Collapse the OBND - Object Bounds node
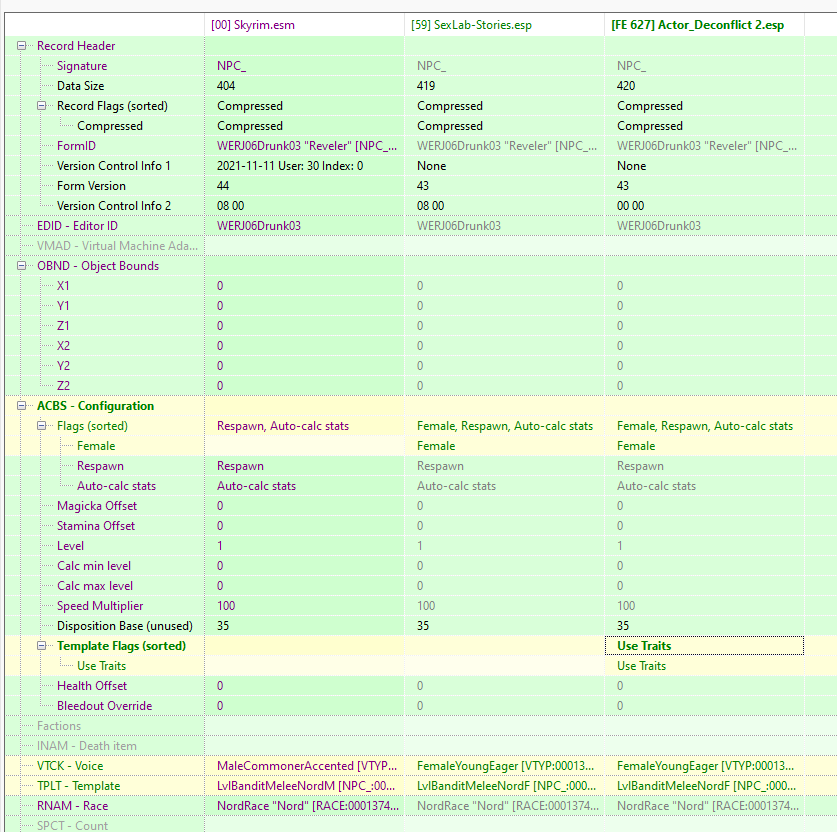The image size is (837, 832). [21, 266]
